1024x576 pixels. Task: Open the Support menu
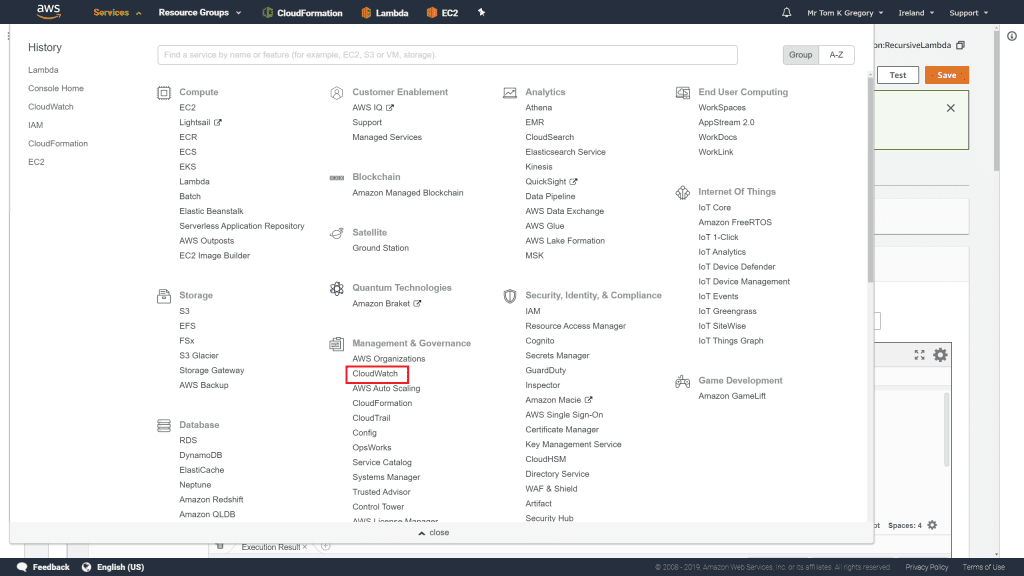point(968,13)
